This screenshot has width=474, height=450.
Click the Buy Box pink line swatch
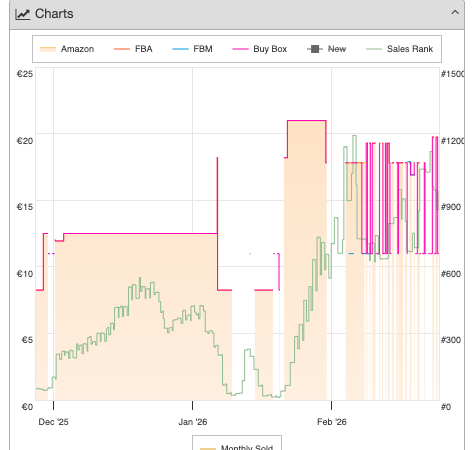pyautogui.click(x=240, y=49)
